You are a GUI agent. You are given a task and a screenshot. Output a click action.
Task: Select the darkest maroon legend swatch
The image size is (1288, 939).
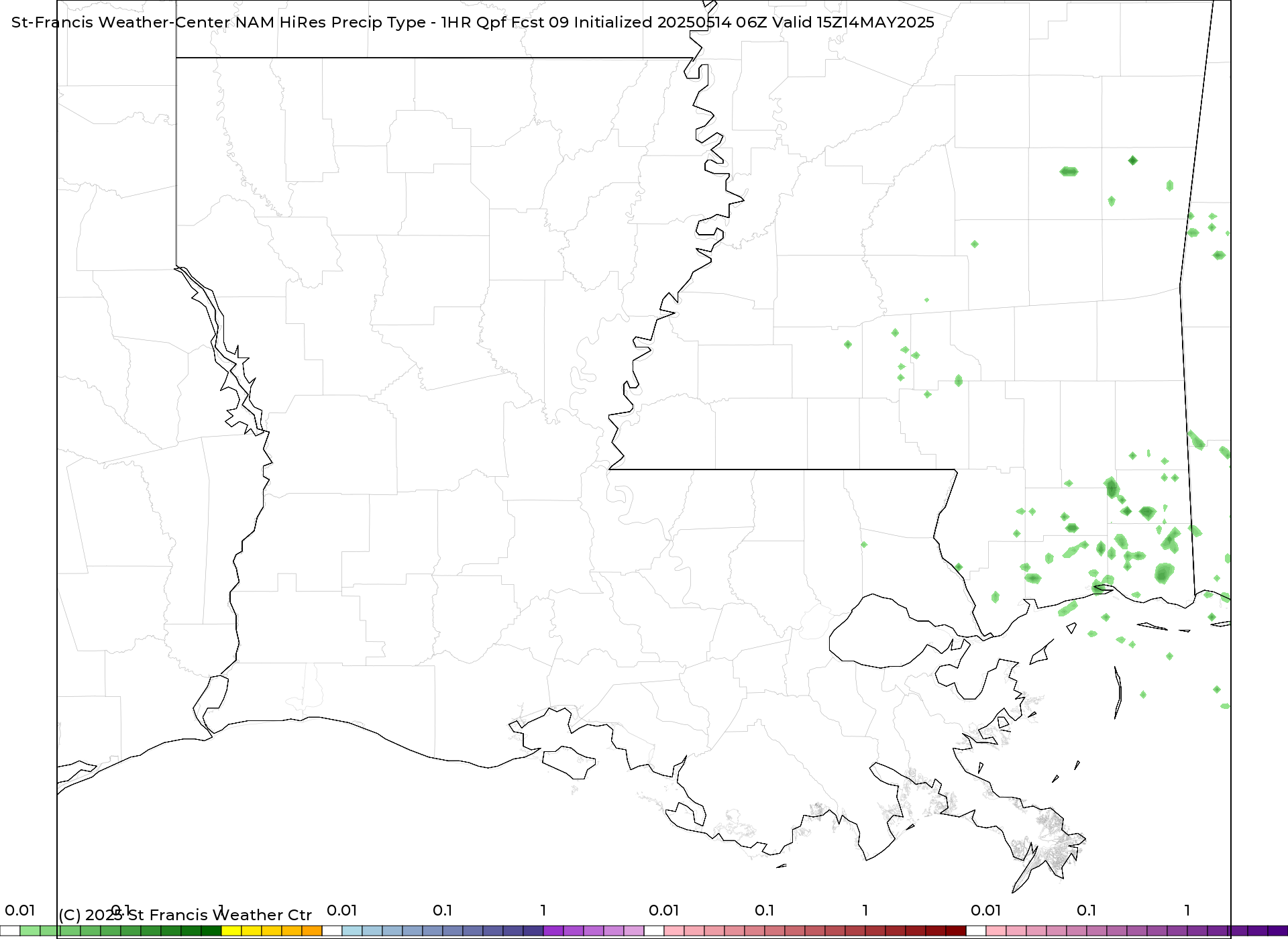point(956,931)
